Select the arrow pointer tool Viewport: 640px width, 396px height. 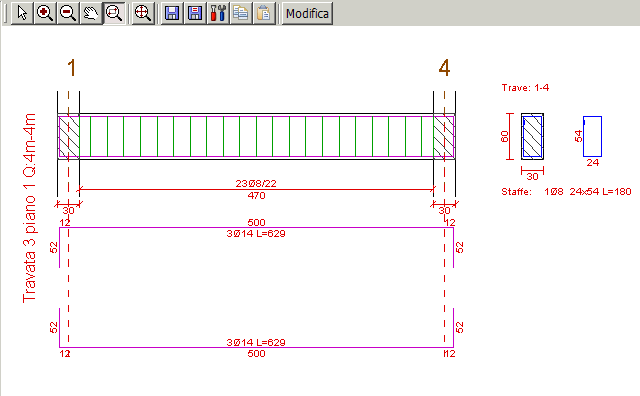click(22, 13)
